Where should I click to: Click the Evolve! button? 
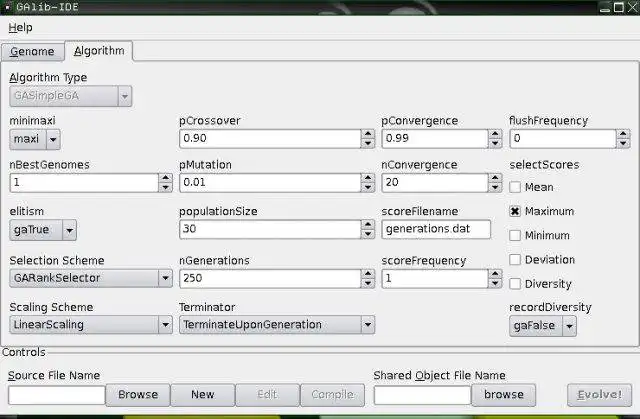(599, 395)
